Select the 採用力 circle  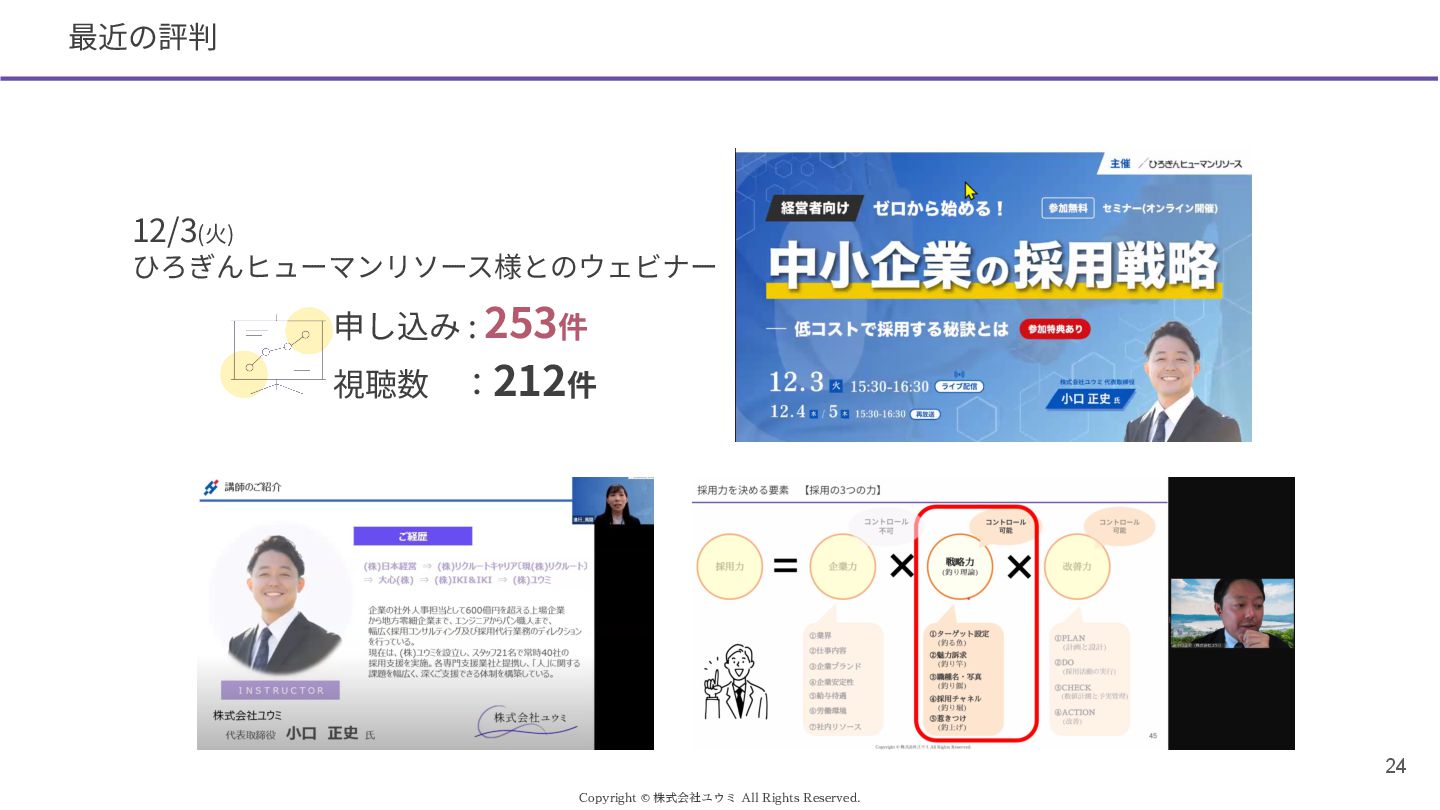point(730,566)
